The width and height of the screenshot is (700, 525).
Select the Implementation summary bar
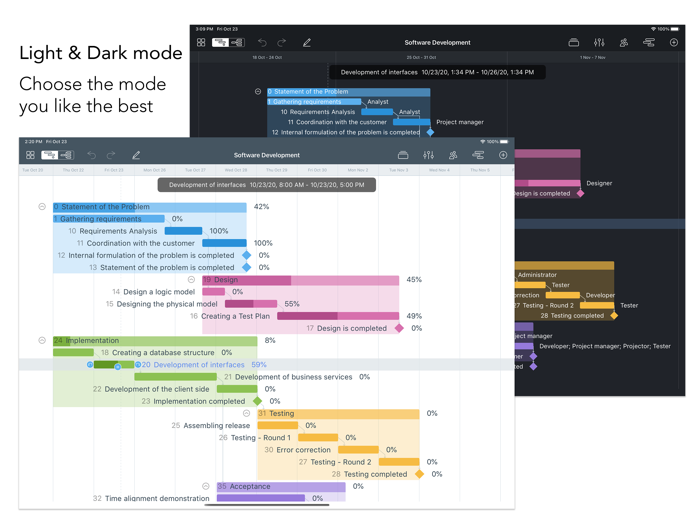155,341
